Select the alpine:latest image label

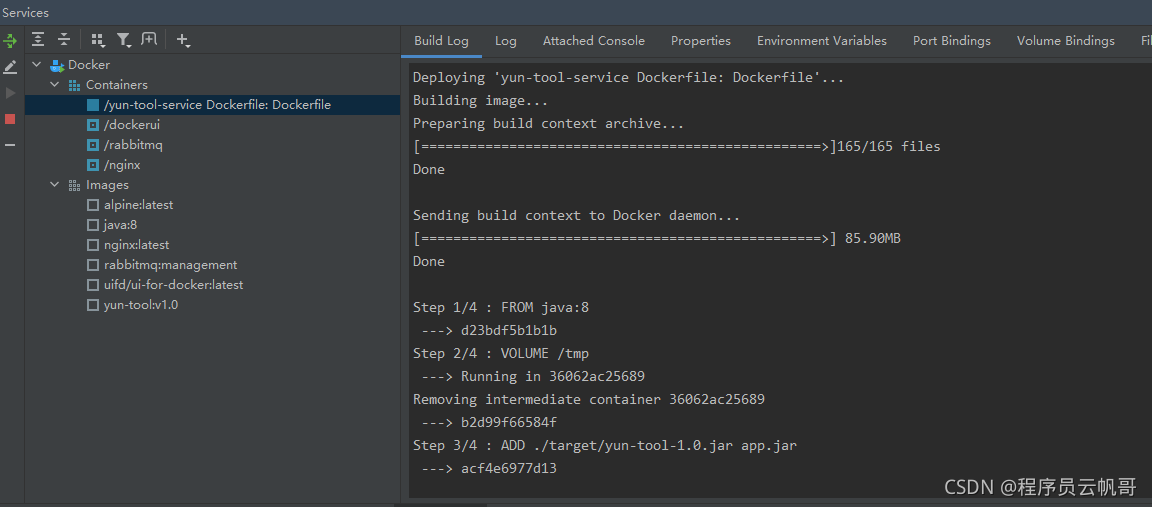coord(139,205)
